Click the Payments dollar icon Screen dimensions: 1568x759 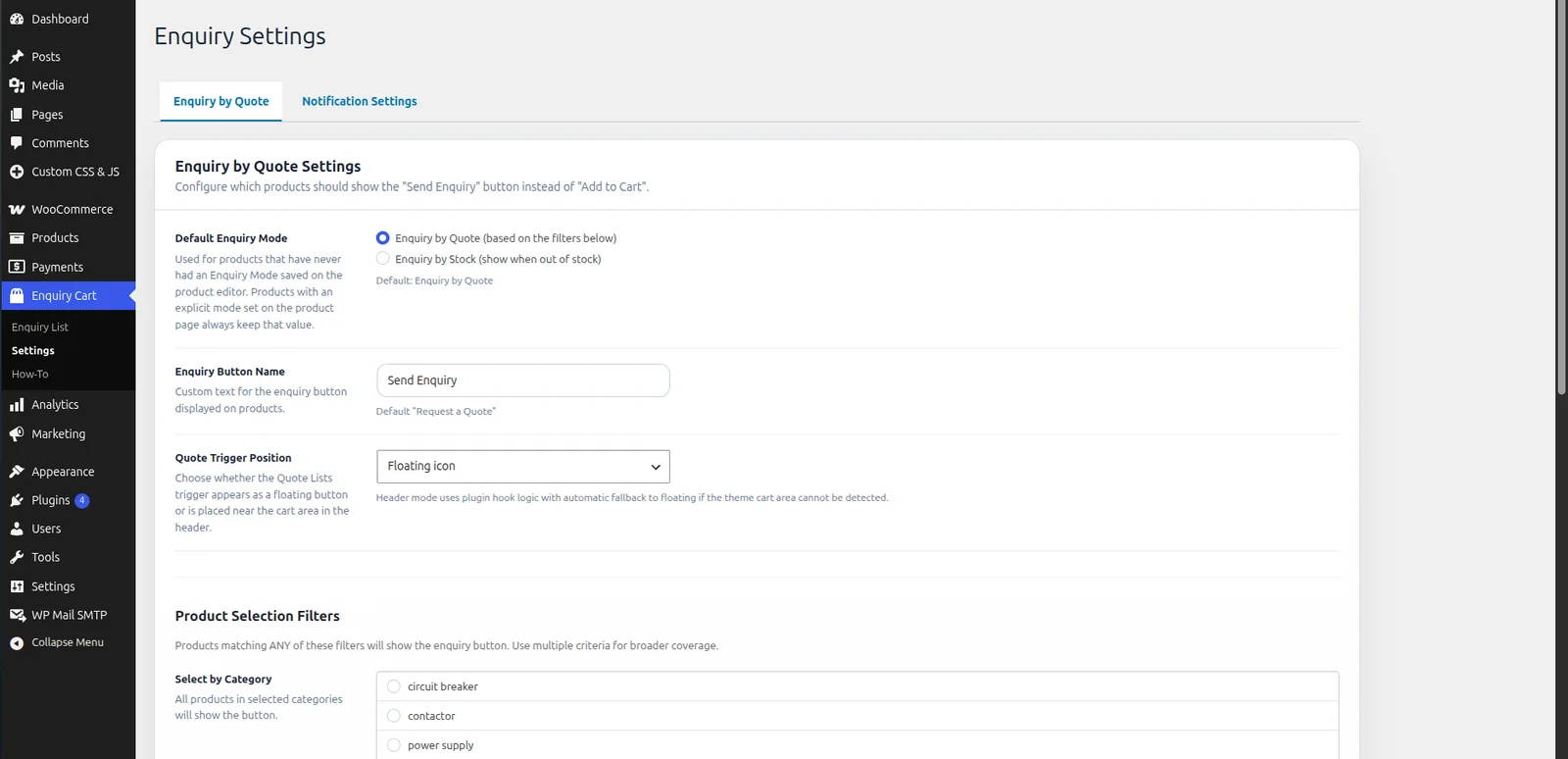pyautogui.click(x=17, y=267)
